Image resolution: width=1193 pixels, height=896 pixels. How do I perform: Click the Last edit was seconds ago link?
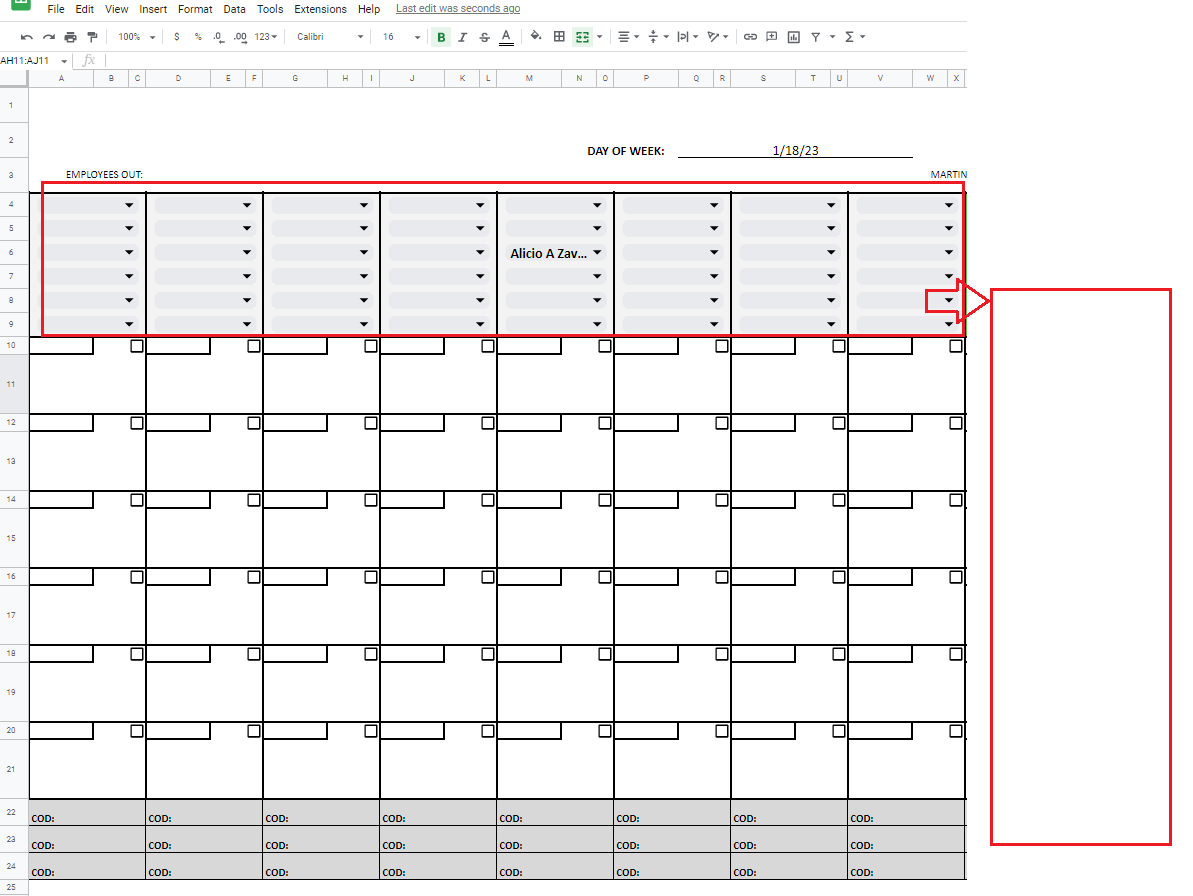click(457, 8)
